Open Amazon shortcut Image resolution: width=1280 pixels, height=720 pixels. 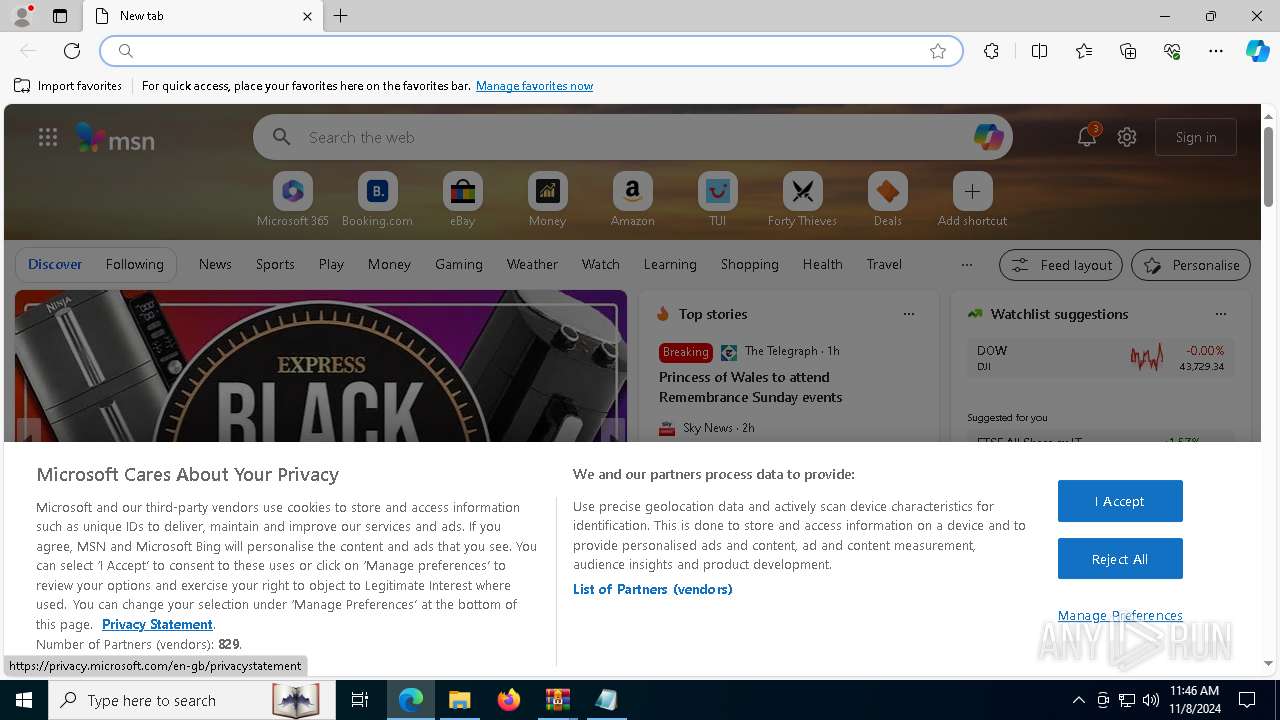[632, 200]
